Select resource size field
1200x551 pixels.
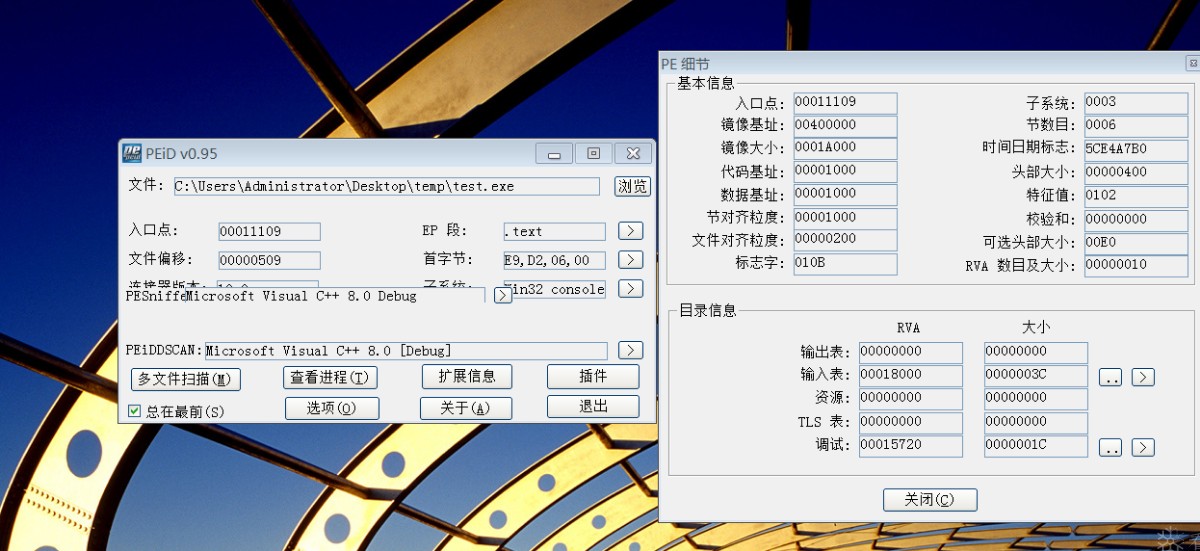(x=1036, y=399)
